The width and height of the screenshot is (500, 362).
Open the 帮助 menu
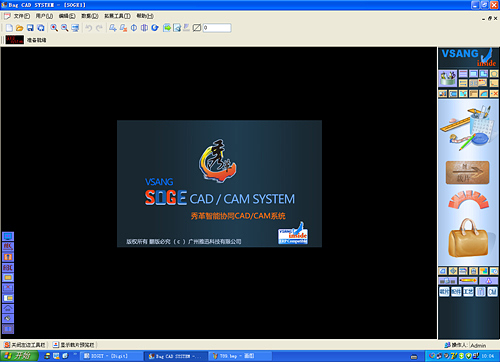click(x=145, y=16)
